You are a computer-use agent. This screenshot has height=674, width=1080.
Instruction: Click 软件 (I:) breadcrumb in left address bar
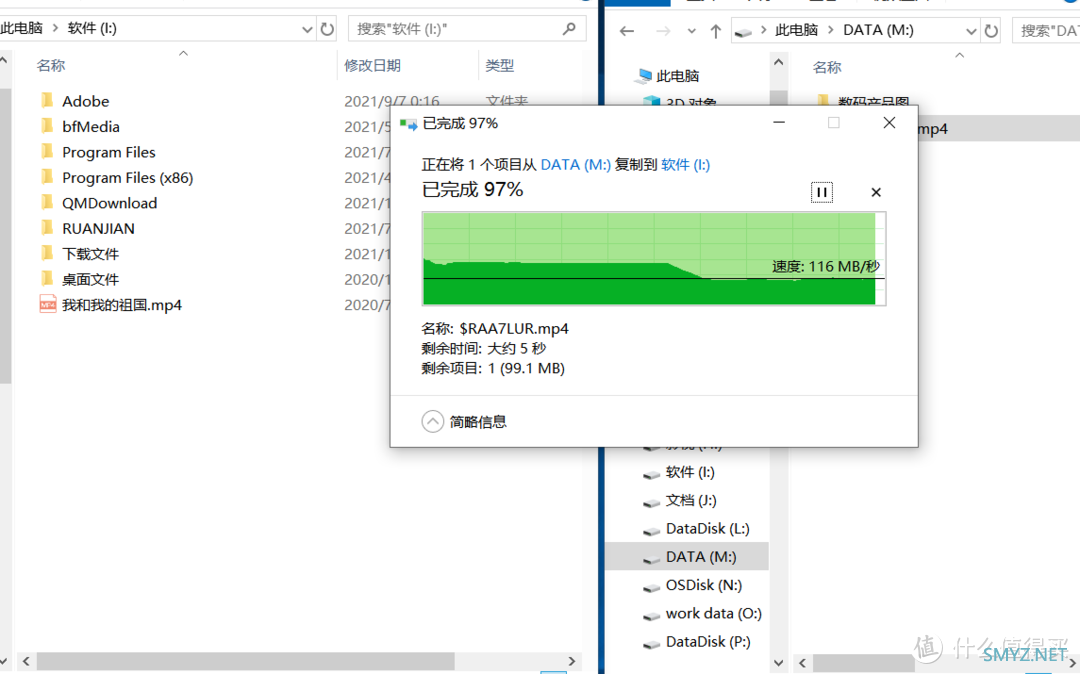[x=92, y=28]
